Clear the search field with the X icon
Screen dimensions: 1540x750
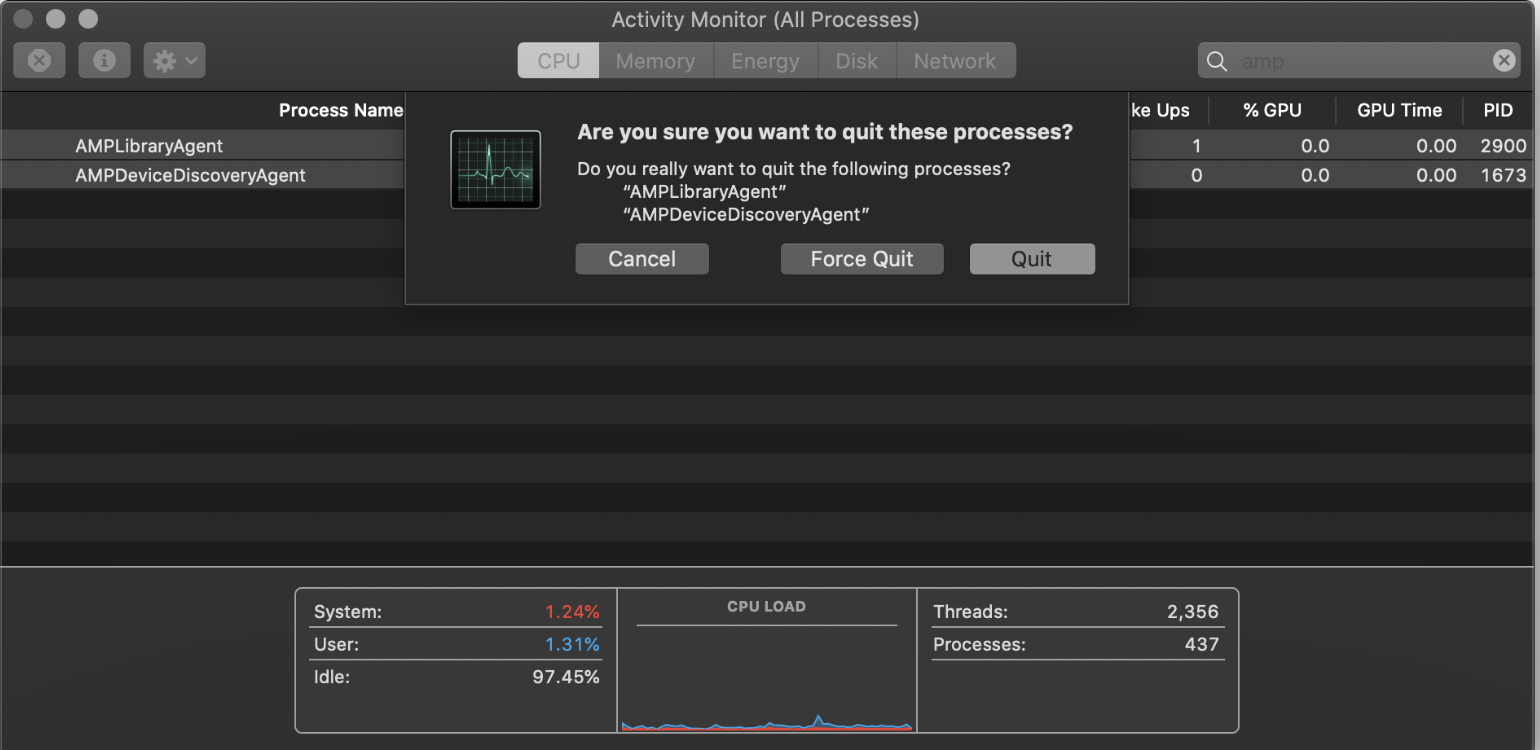1504,60
